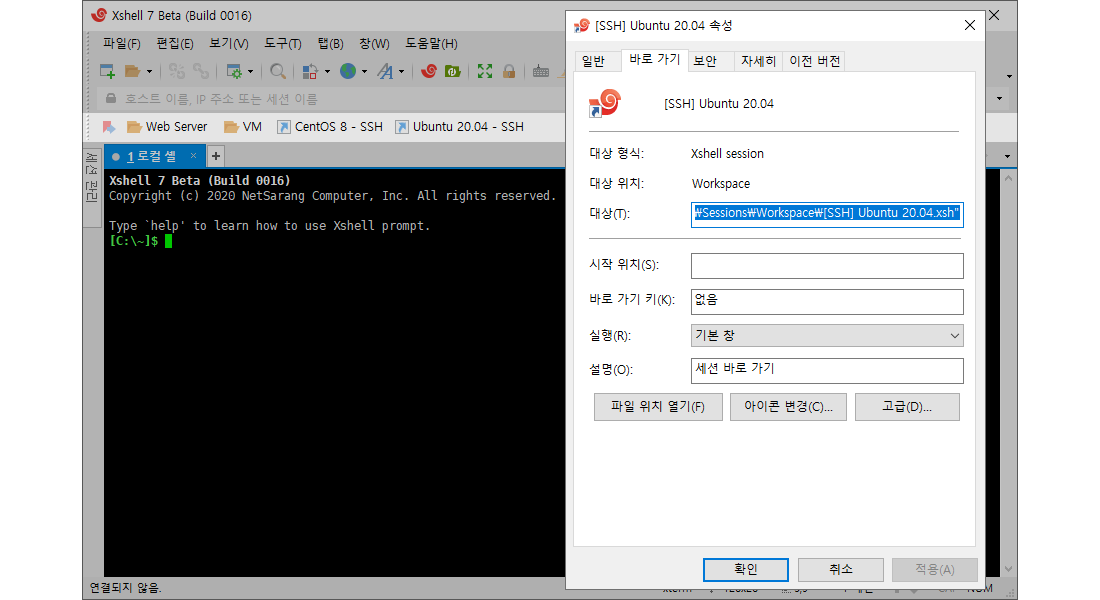1100x600 pixels.
Task: Click the keyboard icon in toolbar
Action: tap(540, 71)
